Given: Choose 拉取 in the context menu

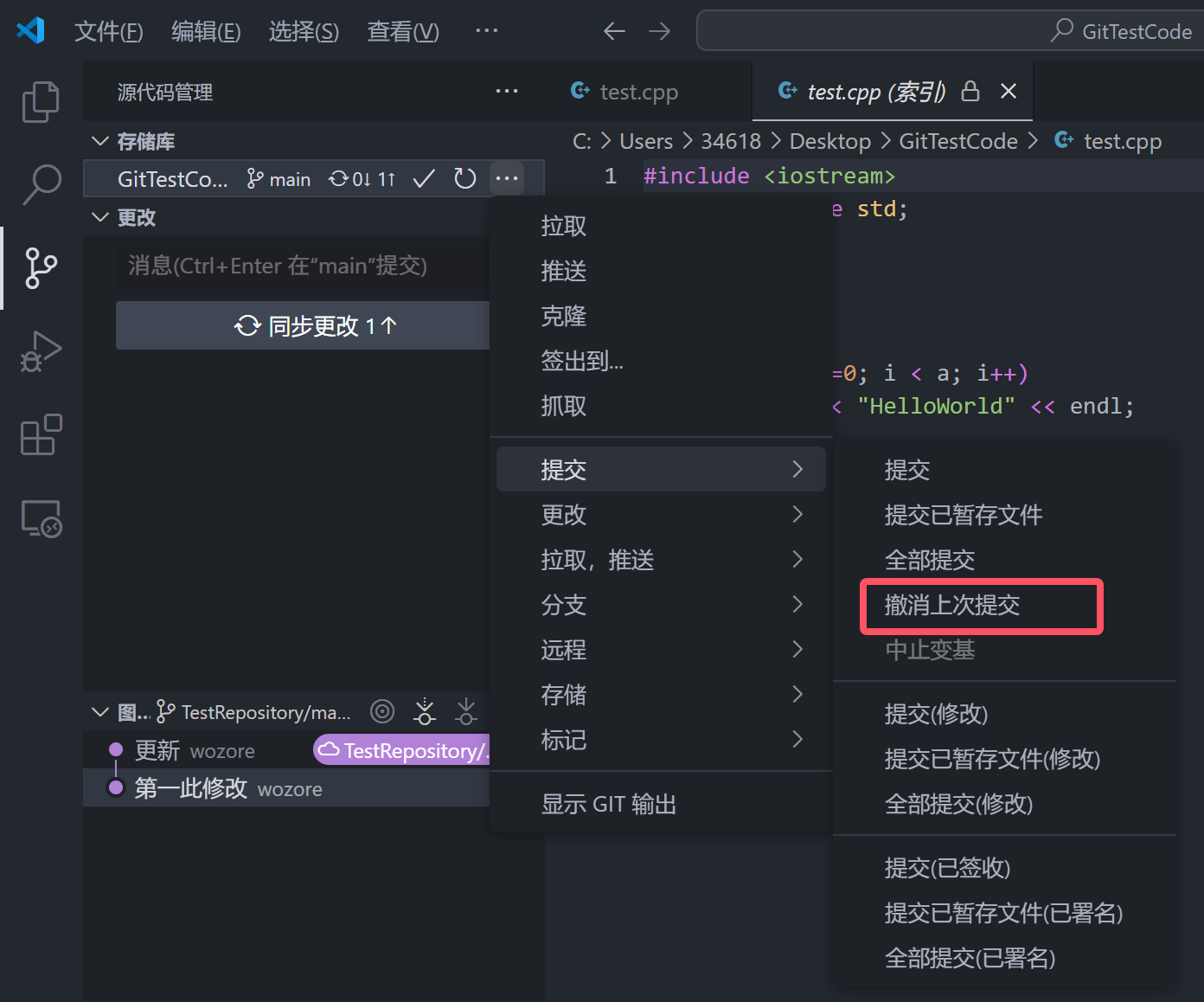Looking at the screenshot, I should (x=564, y=226).
